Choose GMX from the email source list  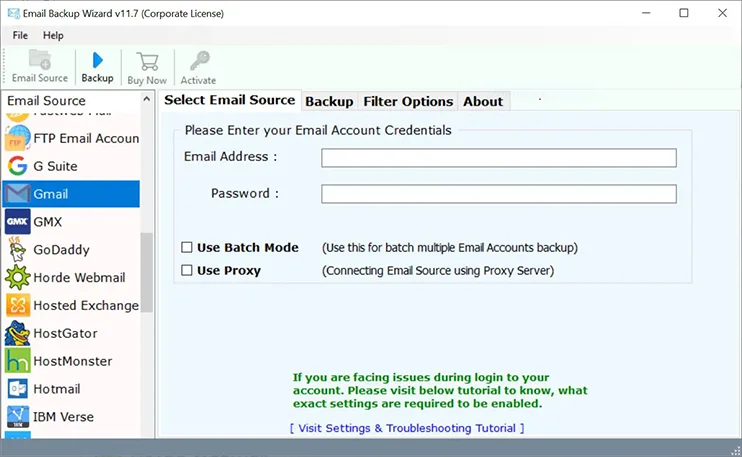tap(48, 221)
